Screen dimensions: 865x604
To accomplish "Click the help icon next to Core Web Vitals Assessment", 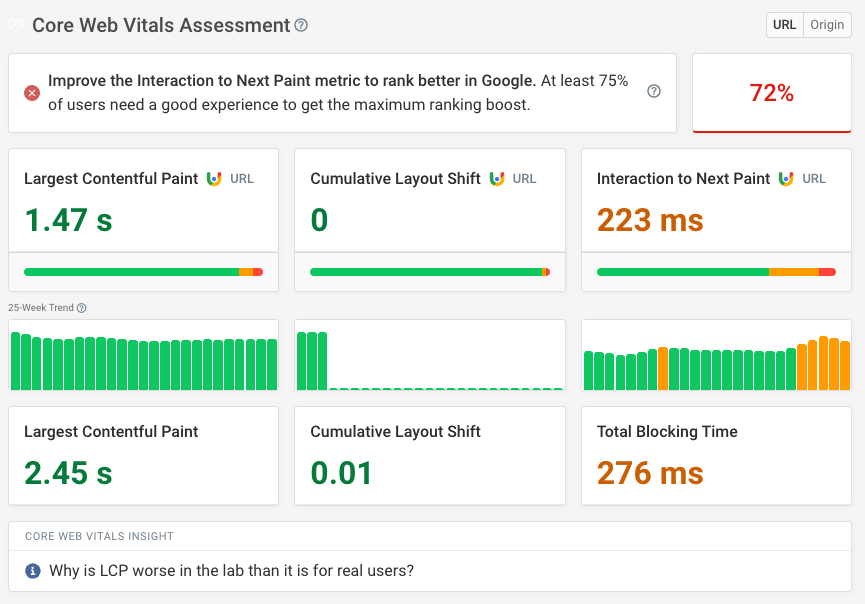I will (301, 25).
